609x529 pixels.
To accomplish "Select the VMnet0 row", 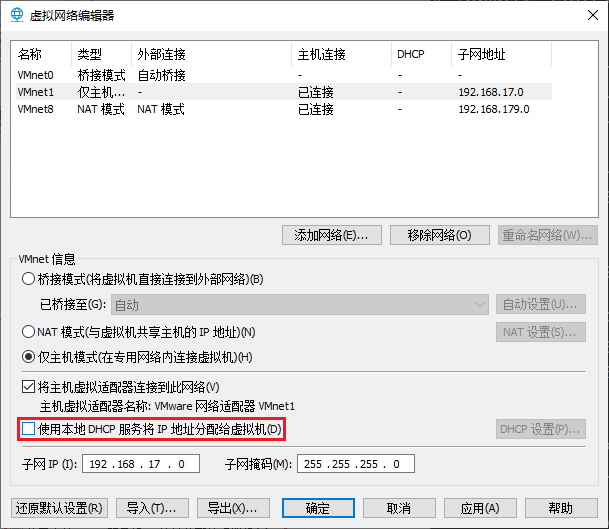I will (284, 75).
